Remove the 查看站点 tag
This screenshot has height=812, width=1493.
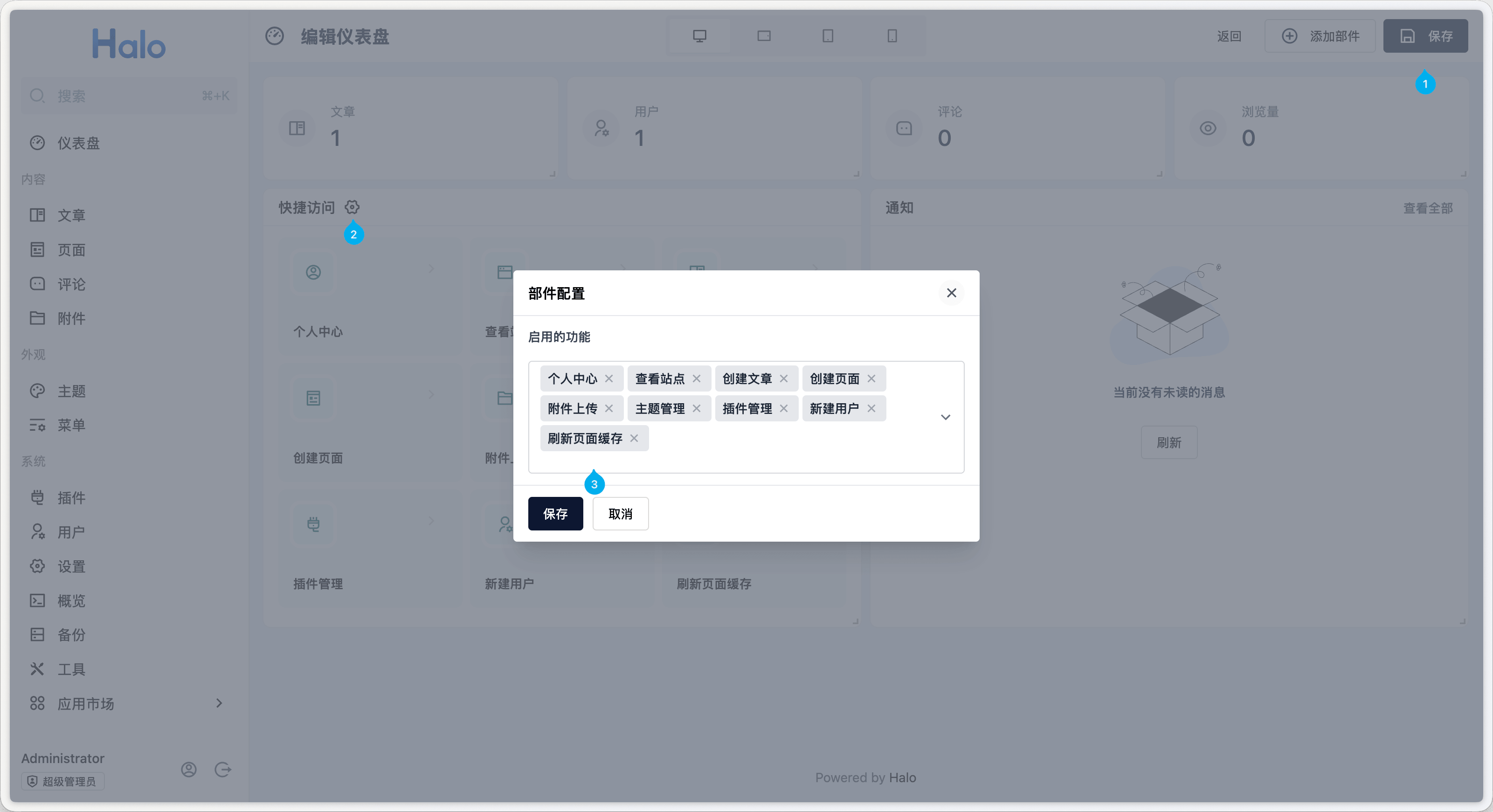coord(696,378)
